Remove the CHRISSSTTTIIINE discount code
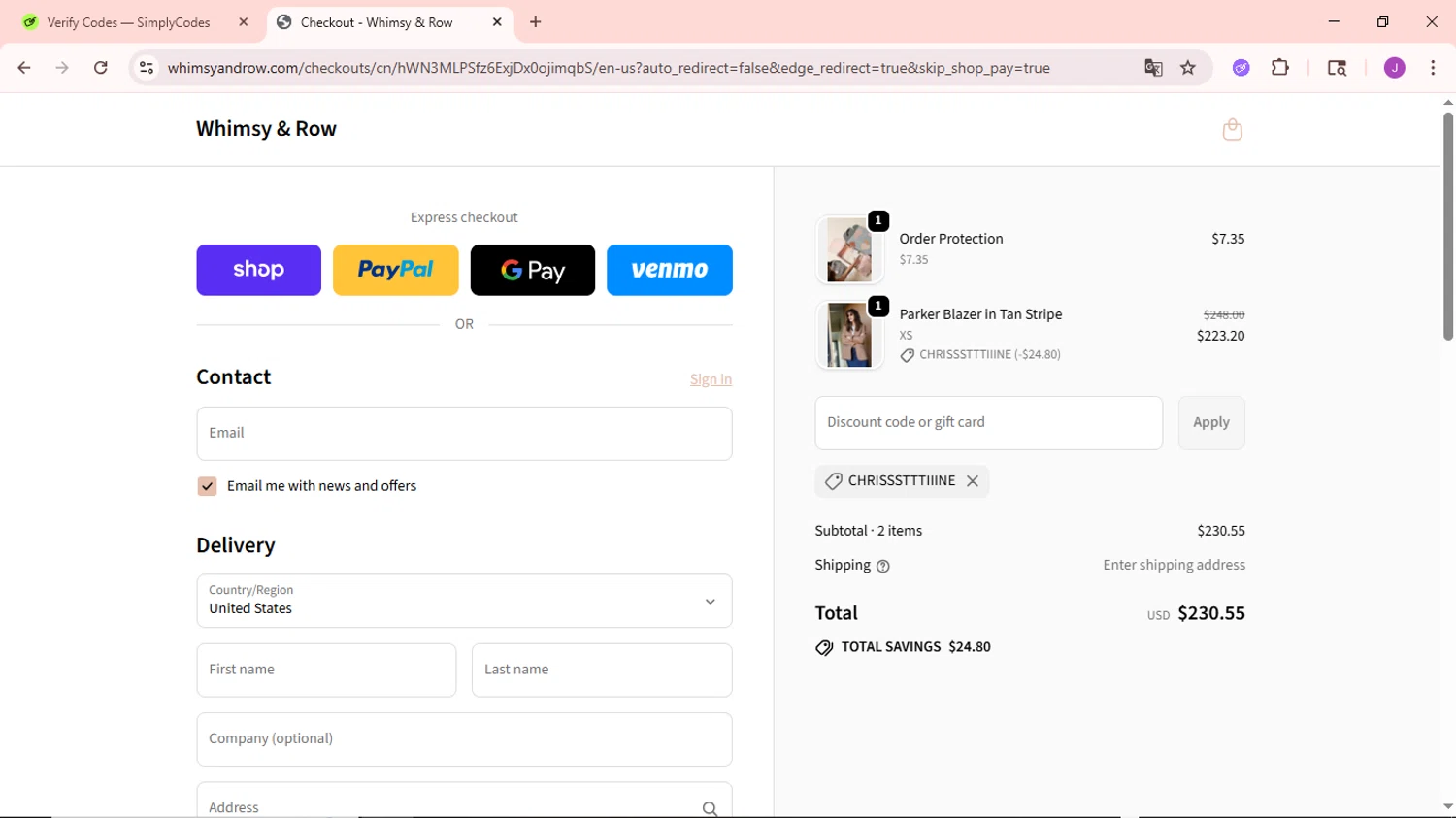The height and width of the screenshot is (818, 1456). [973, 481]
